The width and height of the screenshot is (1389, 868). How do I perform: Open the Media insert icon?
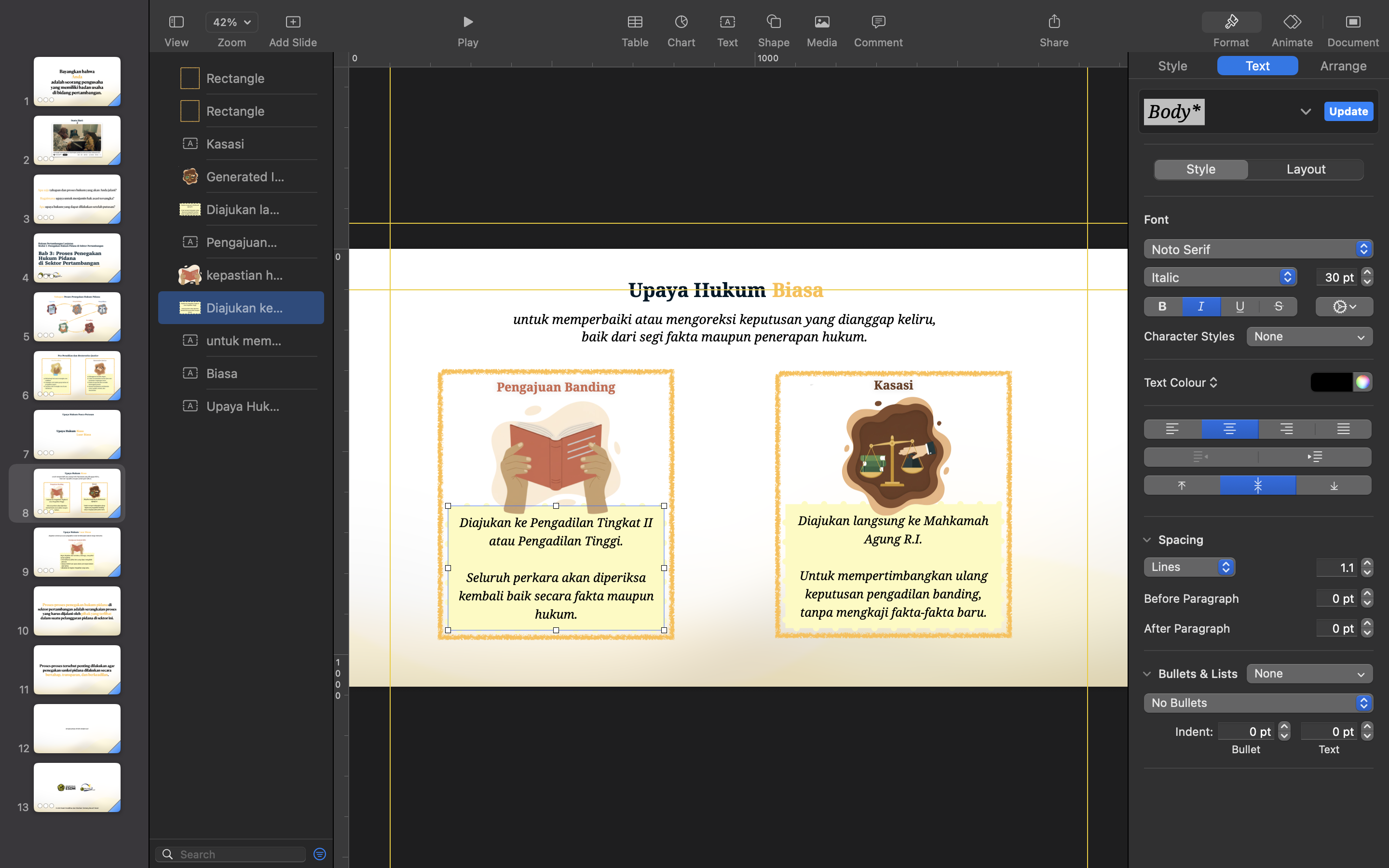821,22
